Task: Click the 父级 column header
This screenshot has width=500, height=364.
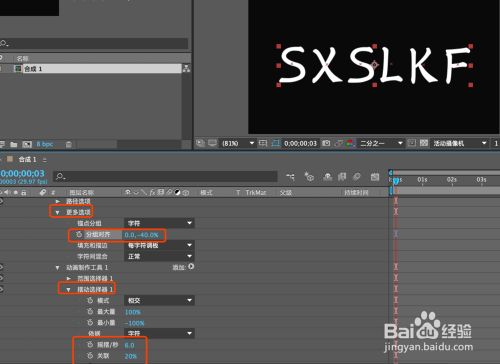Action: point(286,193)
